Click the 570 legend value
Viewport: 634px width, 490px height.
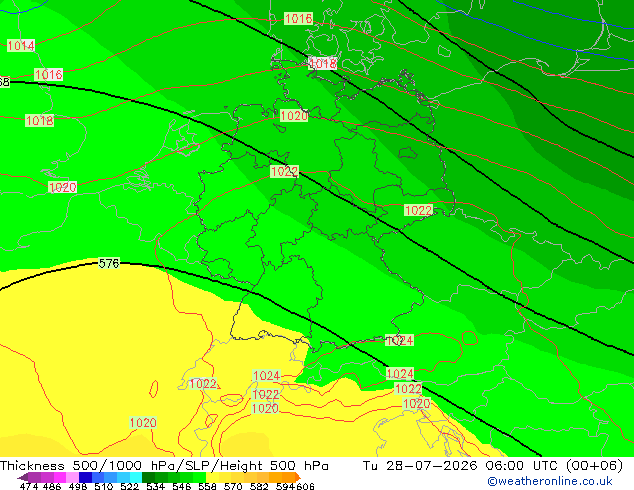233,486
